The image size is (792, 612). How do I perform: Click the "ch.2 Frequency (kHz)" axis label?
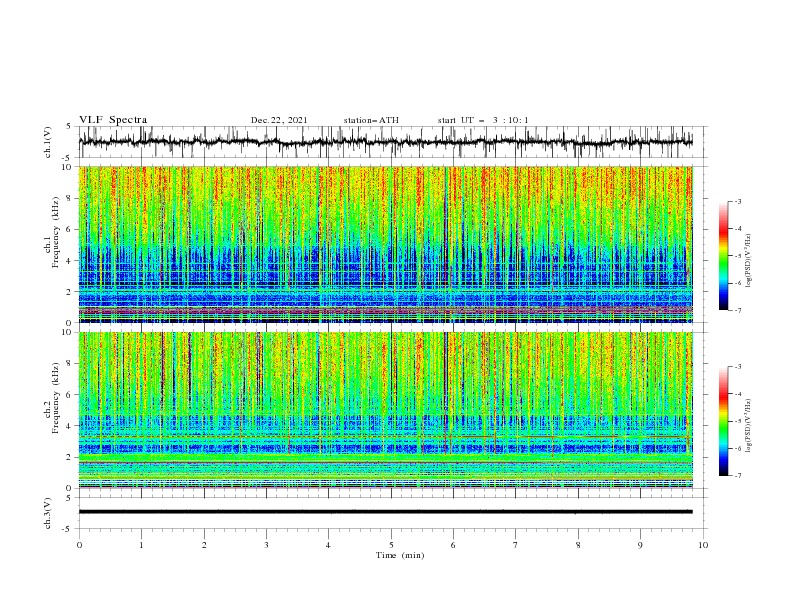click(52, 397)
